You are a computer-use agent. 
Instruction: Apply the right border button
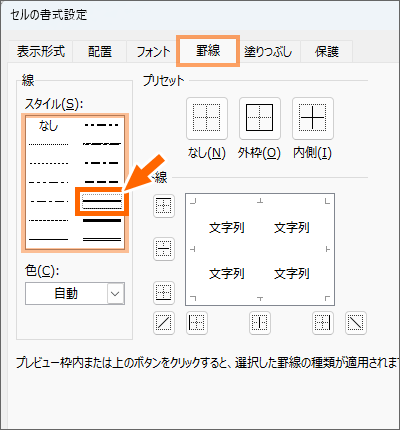point(323,323)
